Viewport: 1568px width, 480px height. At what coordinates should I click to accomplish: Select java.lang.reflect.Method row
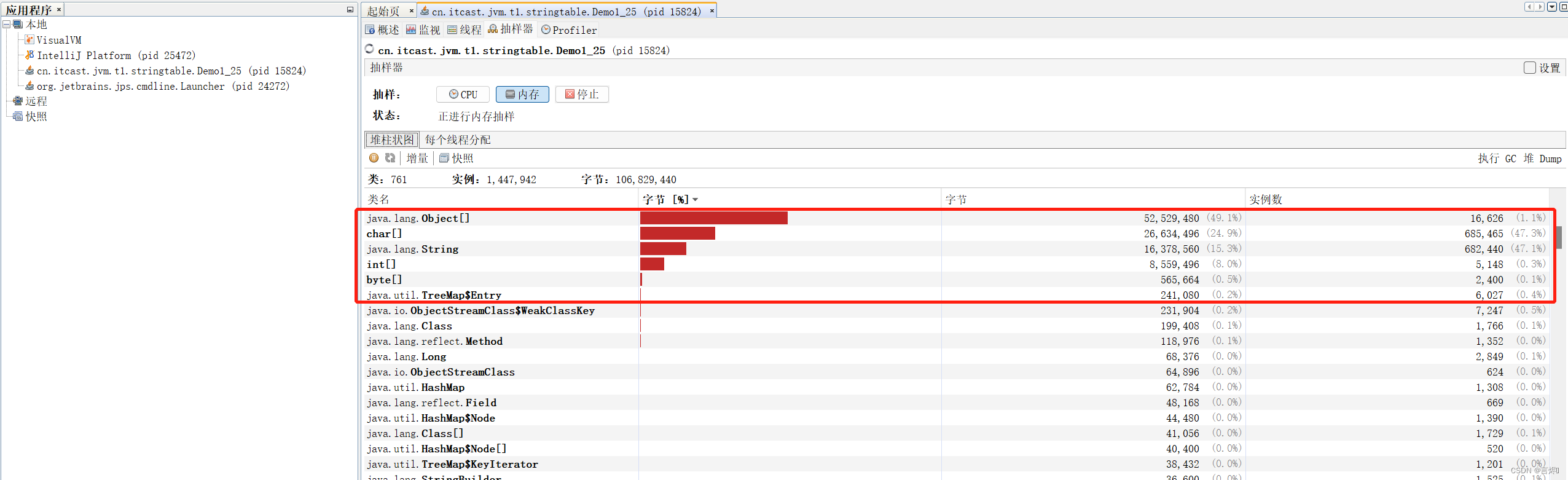pyautogui.click(x=956, y=341)
